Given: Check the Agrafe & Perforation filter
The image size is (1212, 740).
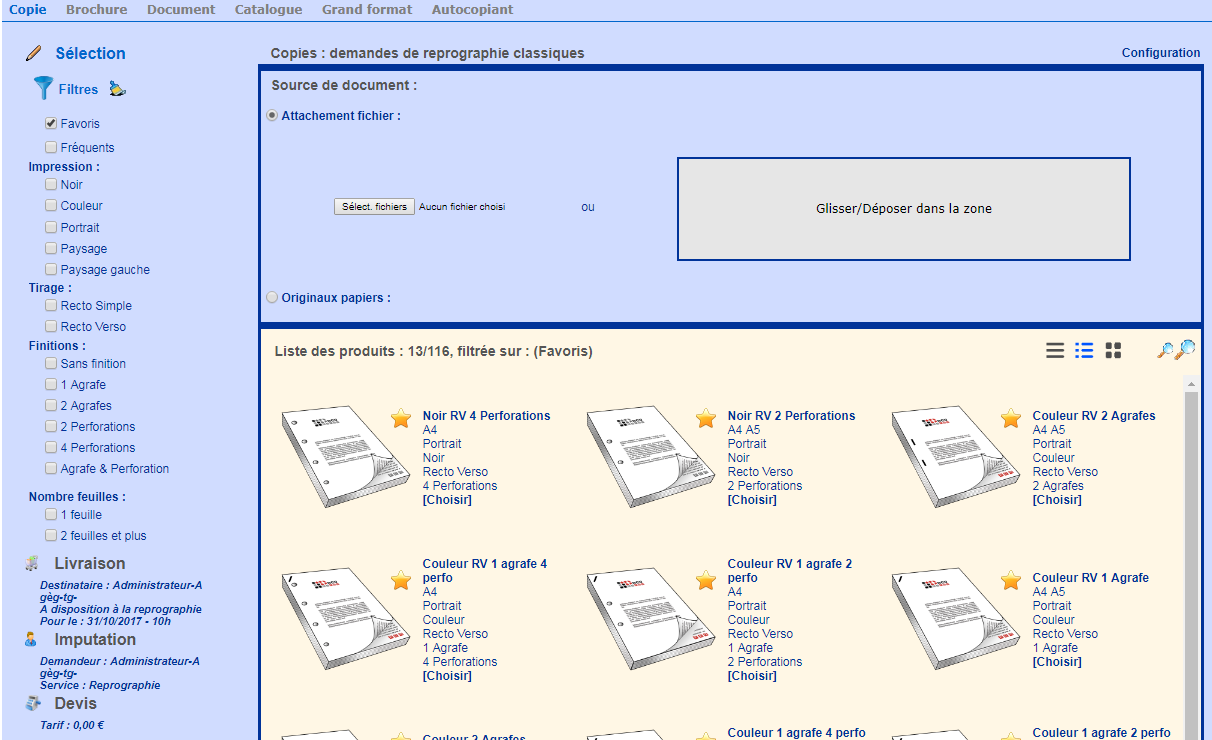Looking at the screenshot, I should pyautogui.click(x=51, y=468).
